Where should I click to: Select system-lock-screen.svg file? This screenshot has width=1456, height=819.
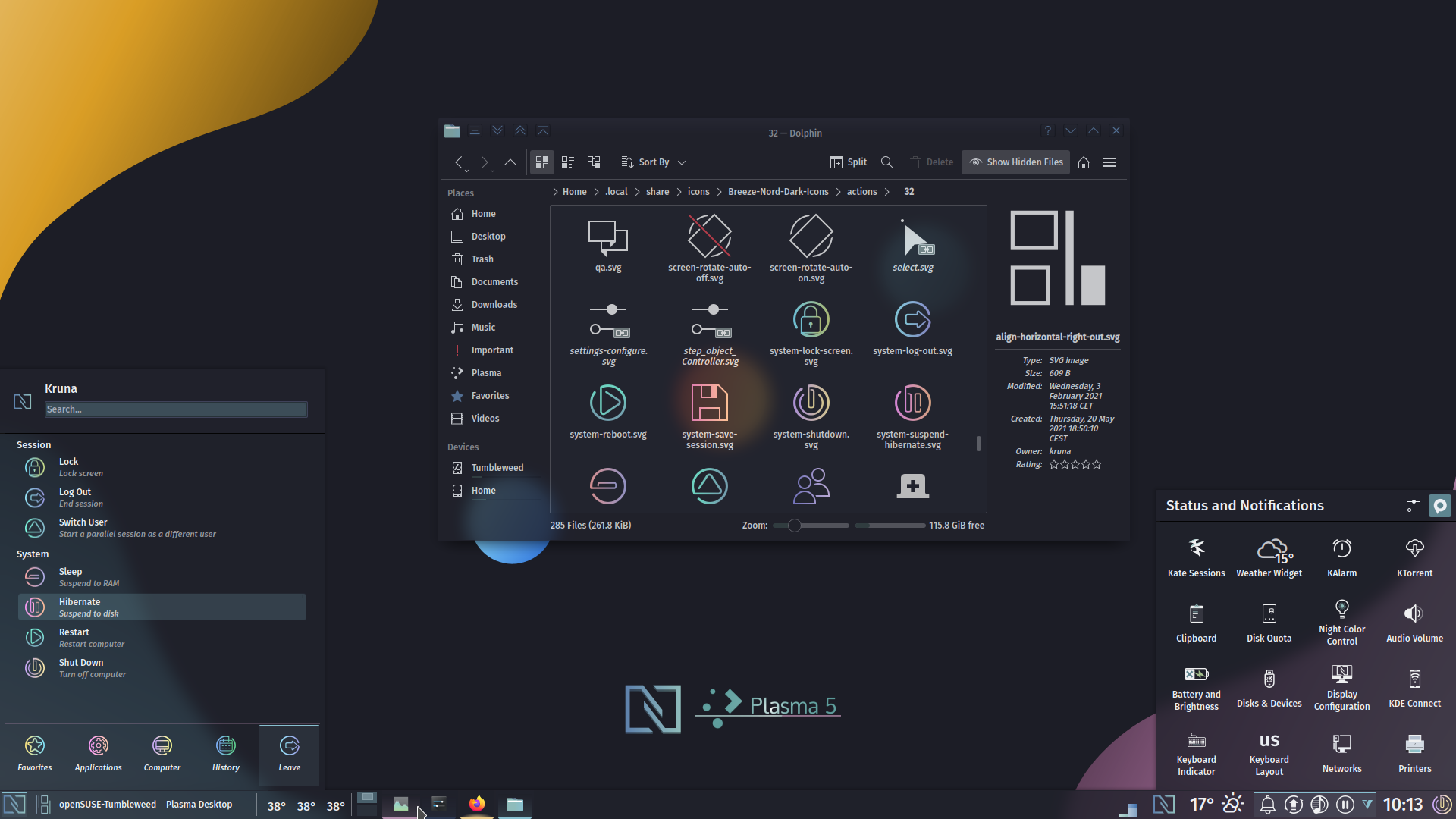pyautogui.click(x=811, y=319)
